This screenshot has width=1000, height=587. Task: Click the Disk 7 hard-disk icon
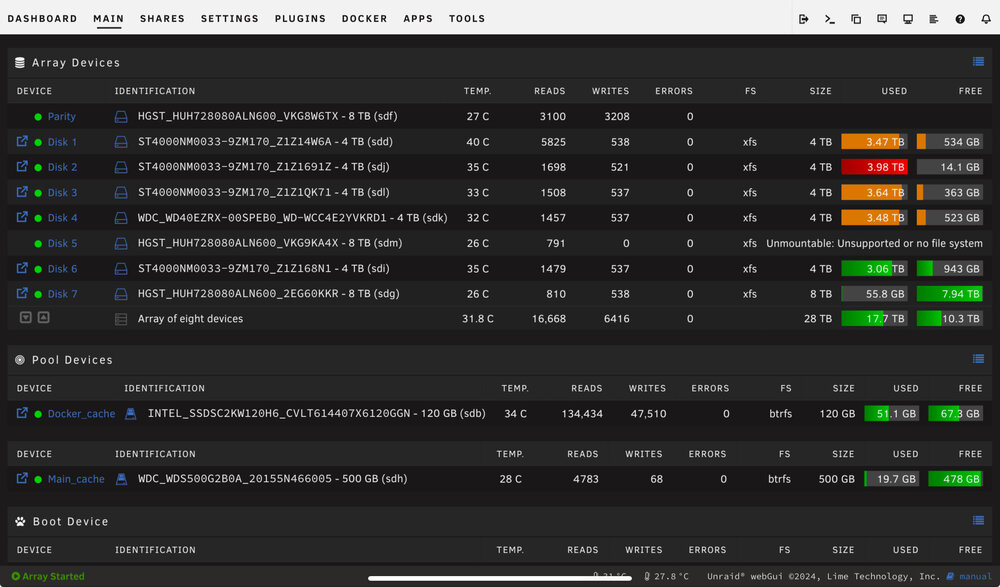point(121,294)
